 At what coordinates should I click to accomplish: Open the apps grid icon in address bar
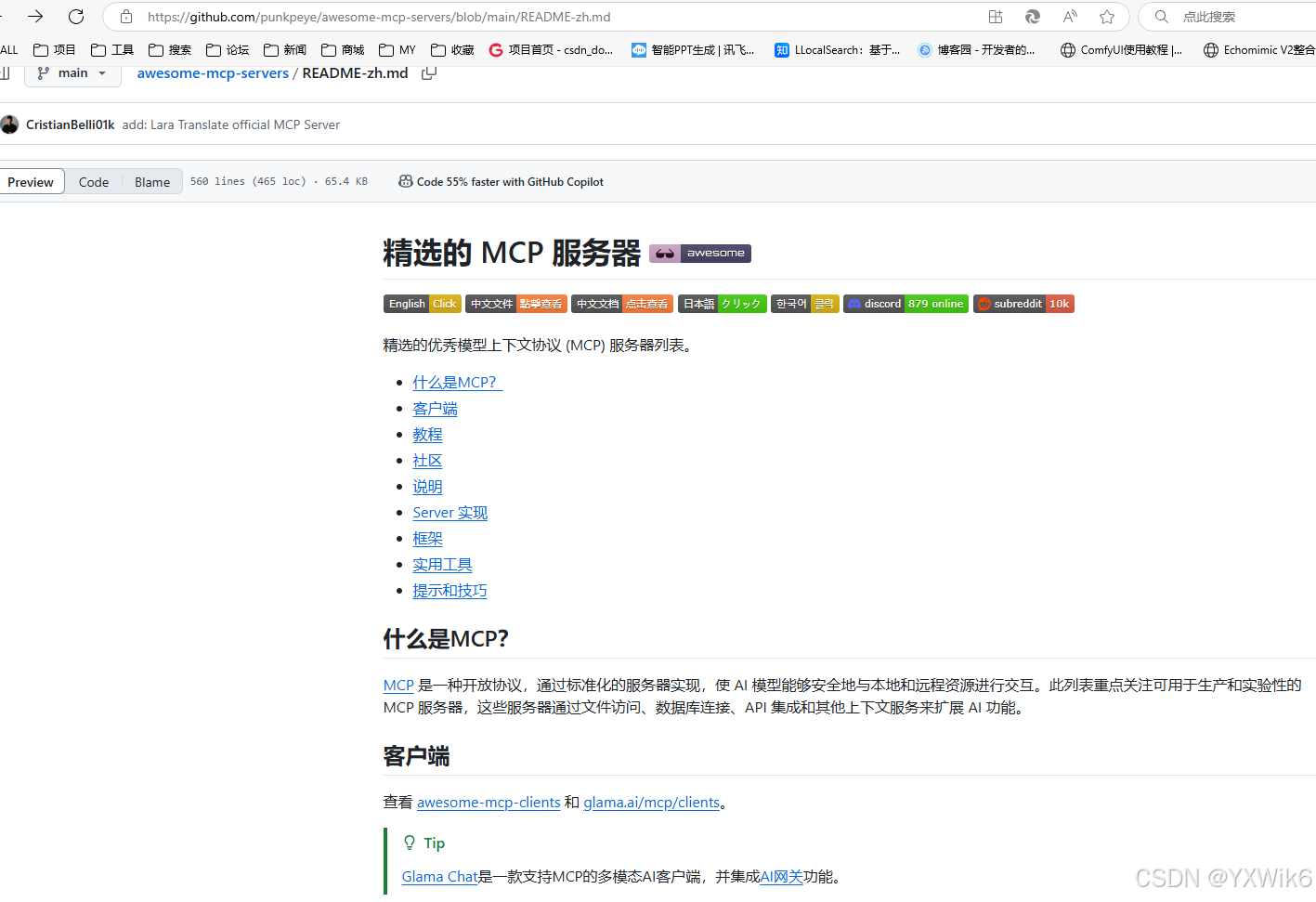[996, 17]
